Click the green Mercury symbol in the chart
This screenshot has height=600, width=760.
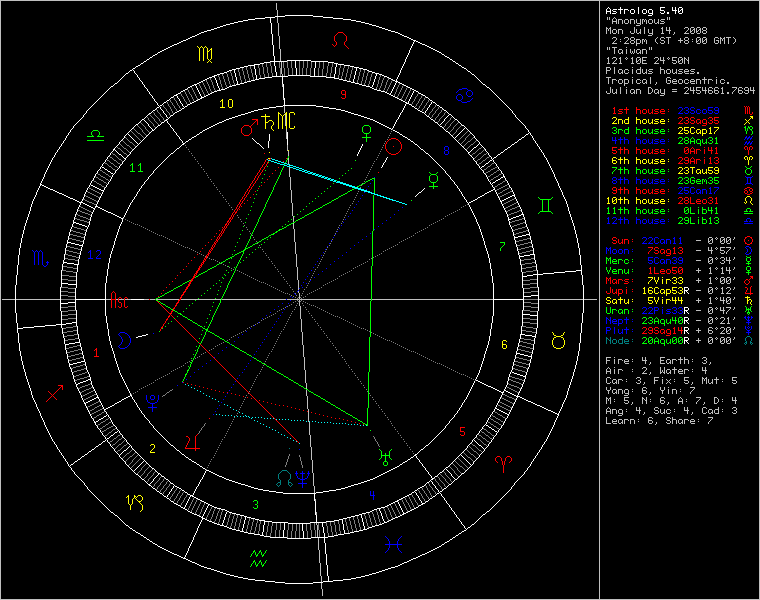[433, 180]
